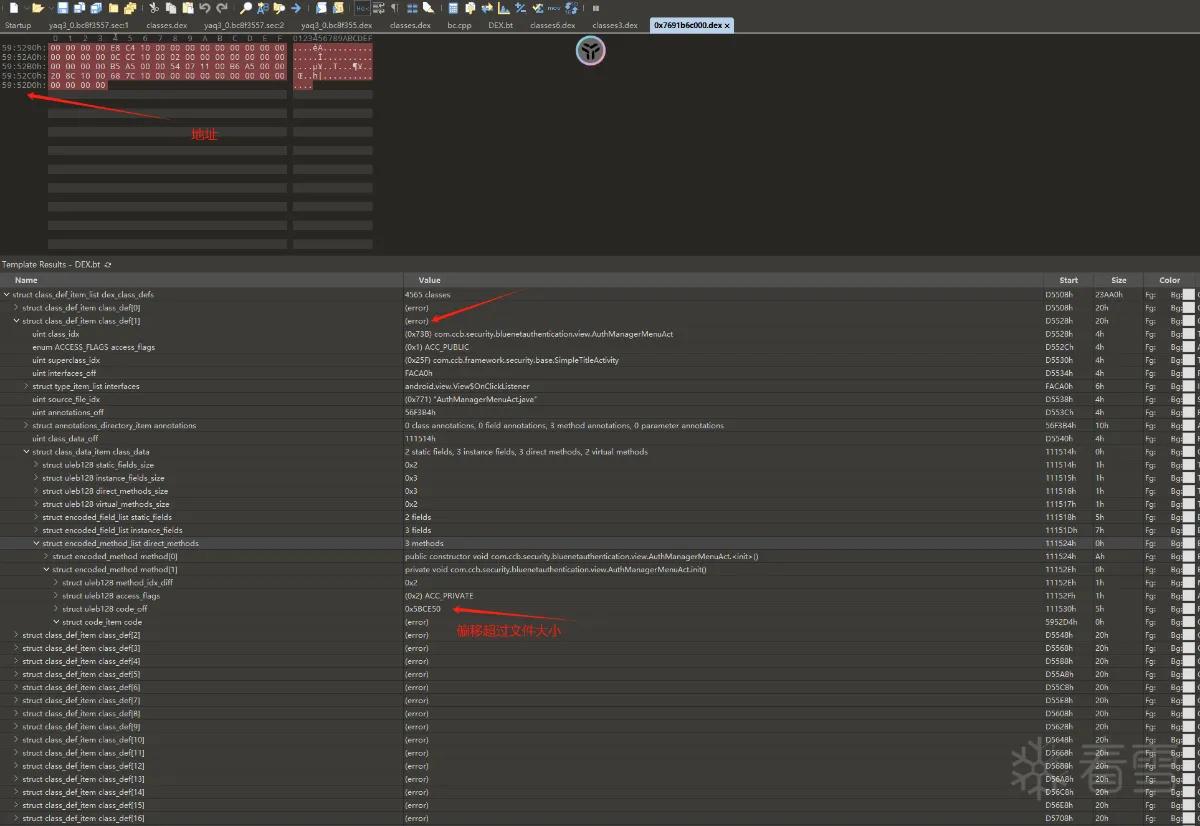Toggle the Hex edit-as toolbar button
Viewport: 1200px width, 826px height.
pyautogui.click(x=363, y=8)
